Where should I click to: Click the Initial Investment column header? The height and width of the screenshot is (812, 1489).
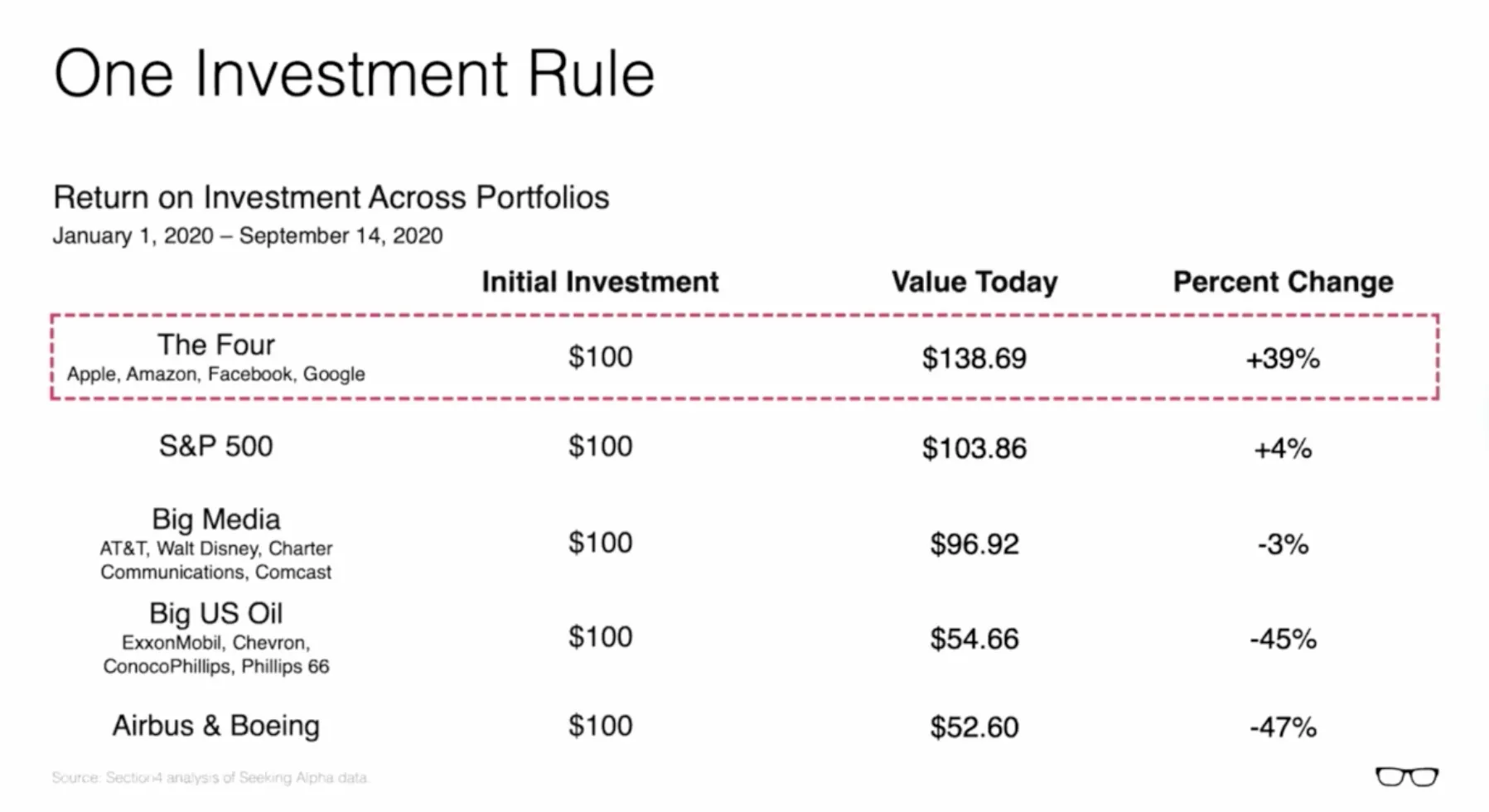pyautogui.click(x=600, y=282)
